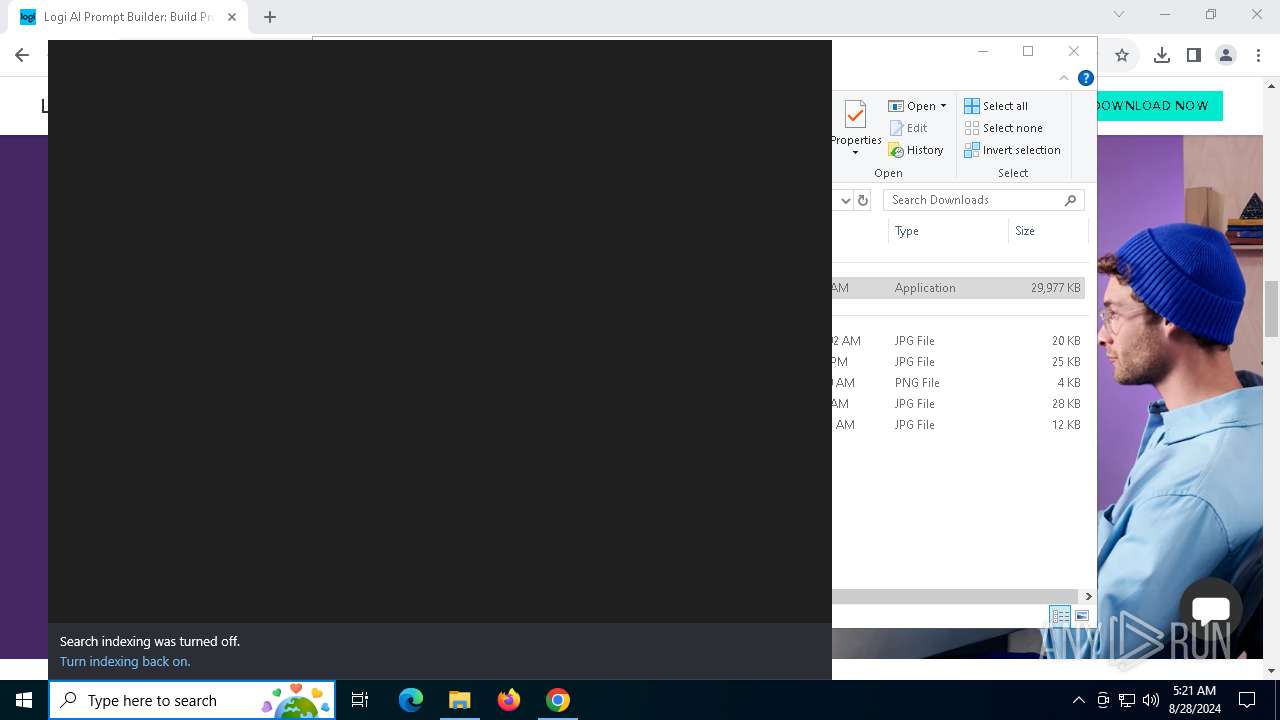Open the notification center on the taskbar
1280x720 pixels.
pos(1247,700)
